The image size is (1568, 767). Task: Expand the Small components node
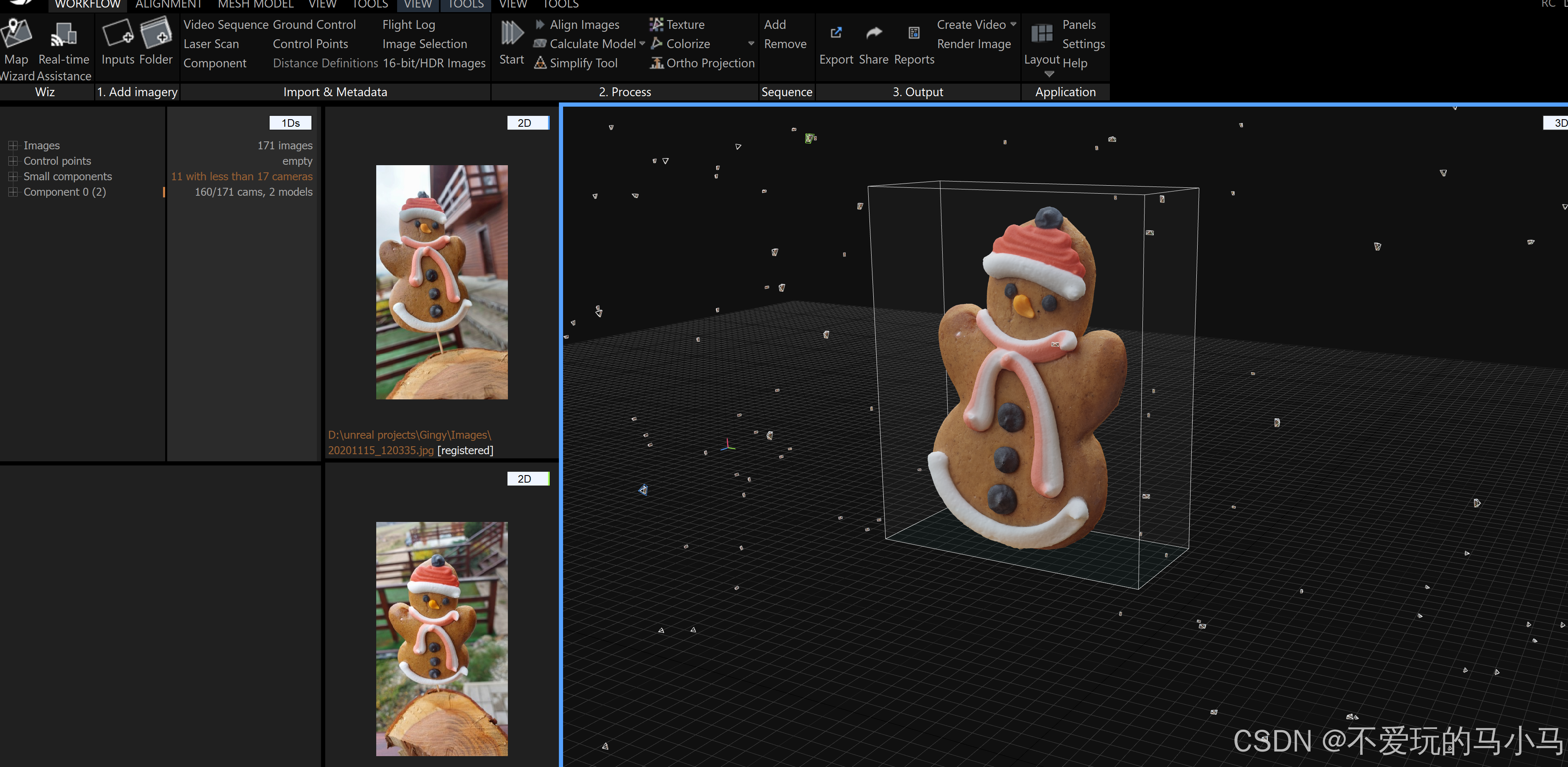(13, 176)
